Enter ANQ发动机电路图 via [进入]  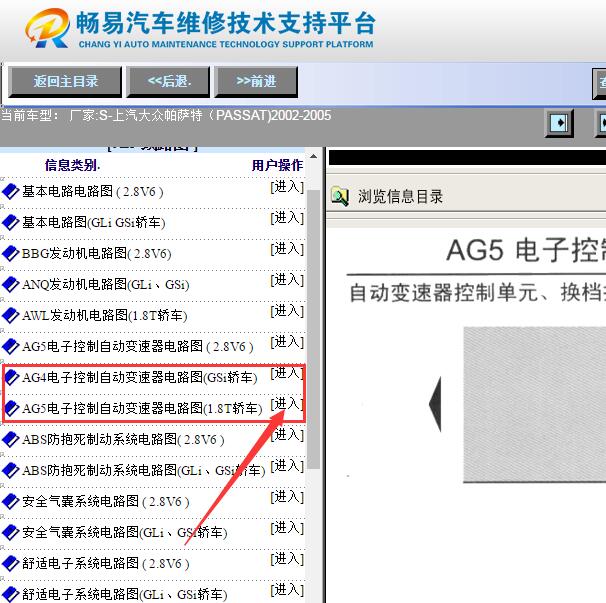pos(287,280)
